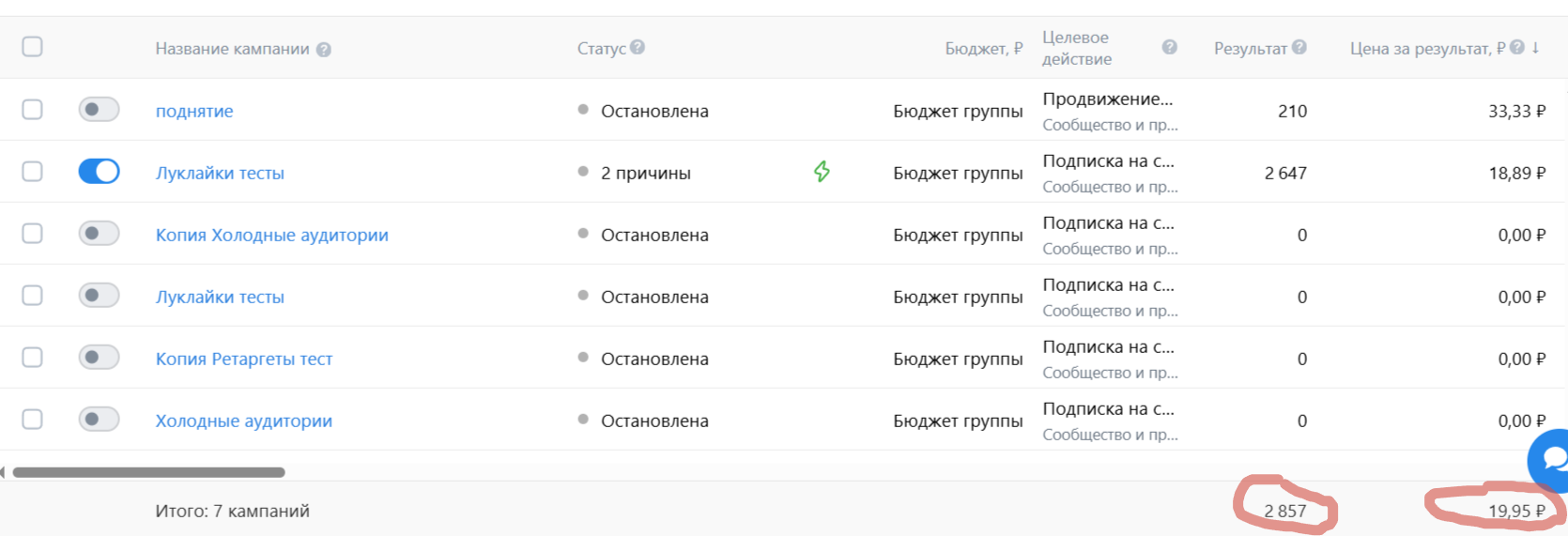Image resolution: width=1568 pixels, height=536 pixels.
Task: Open the Холодные аудитории campaign link
Action: 244,421
